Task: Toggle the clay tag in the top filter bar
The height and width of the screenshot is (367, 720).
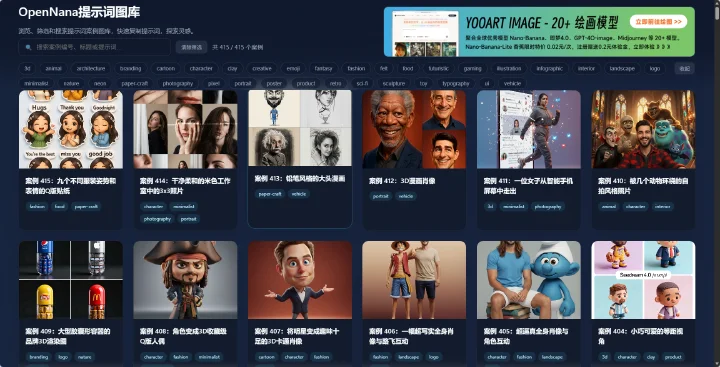Action: 232,68
